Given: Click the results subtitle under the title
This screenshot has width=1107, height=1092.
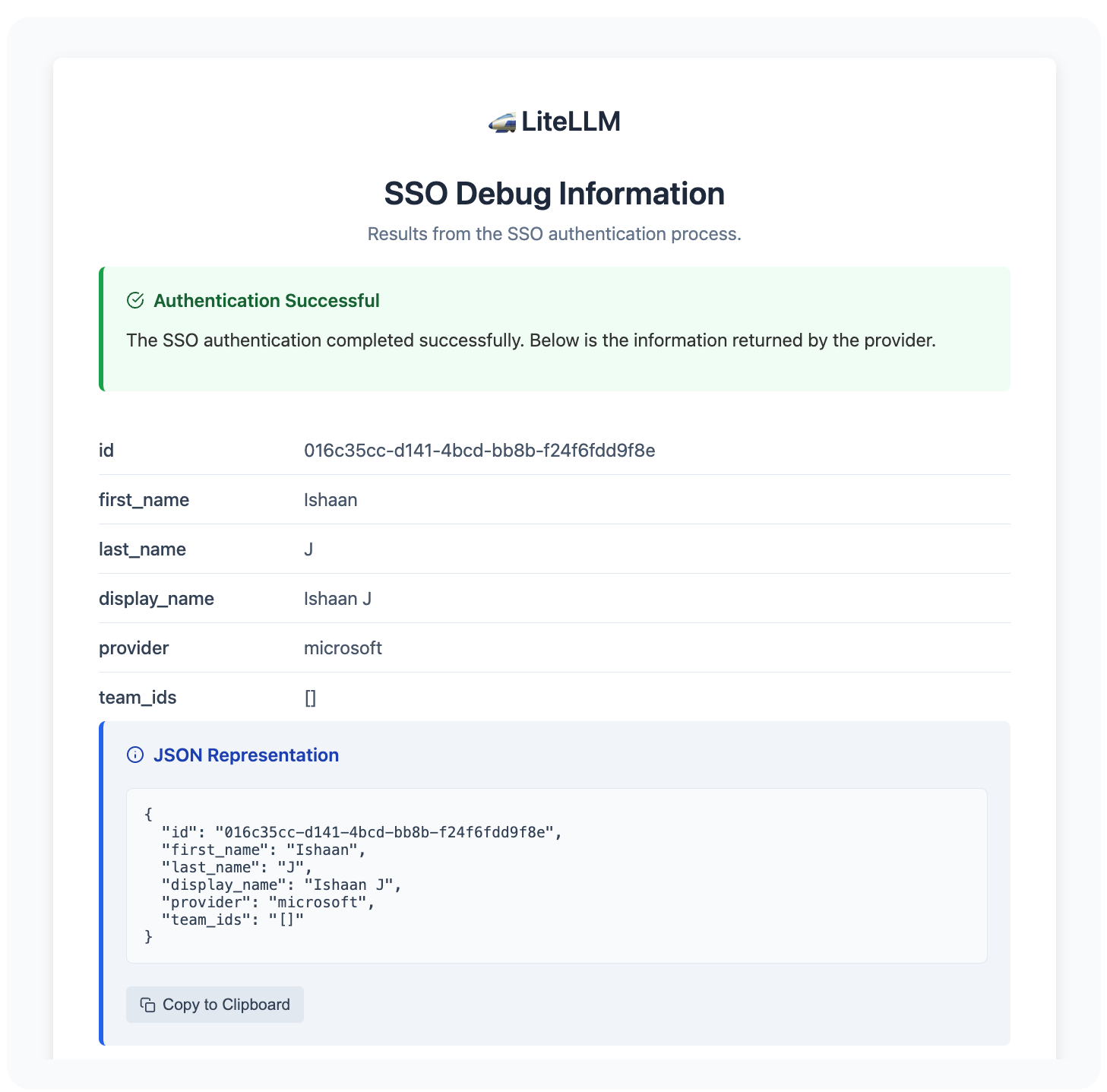Looking at the screenshot, I should tap(553, 234).
